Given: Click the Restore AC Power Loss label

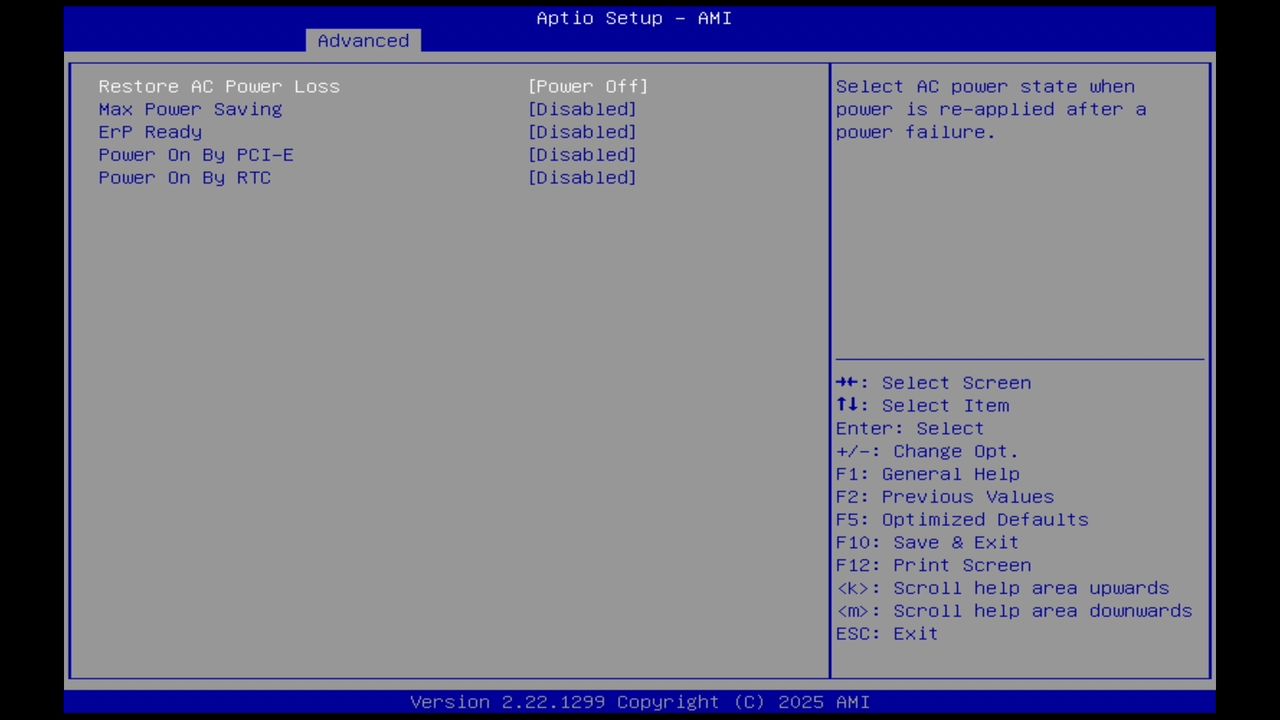Looking at the screenshot, I should pyautogui.click(x=219, y=86).
